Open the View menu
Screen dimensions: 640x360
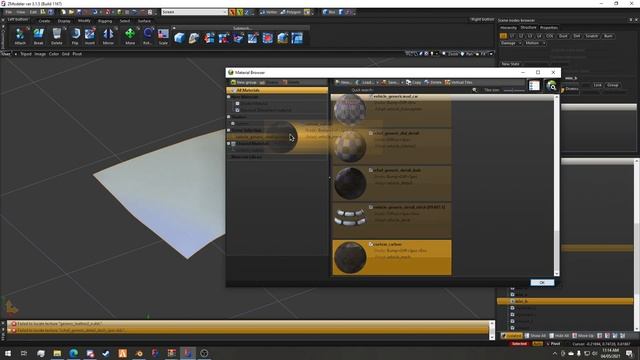(x=20, y=12)
